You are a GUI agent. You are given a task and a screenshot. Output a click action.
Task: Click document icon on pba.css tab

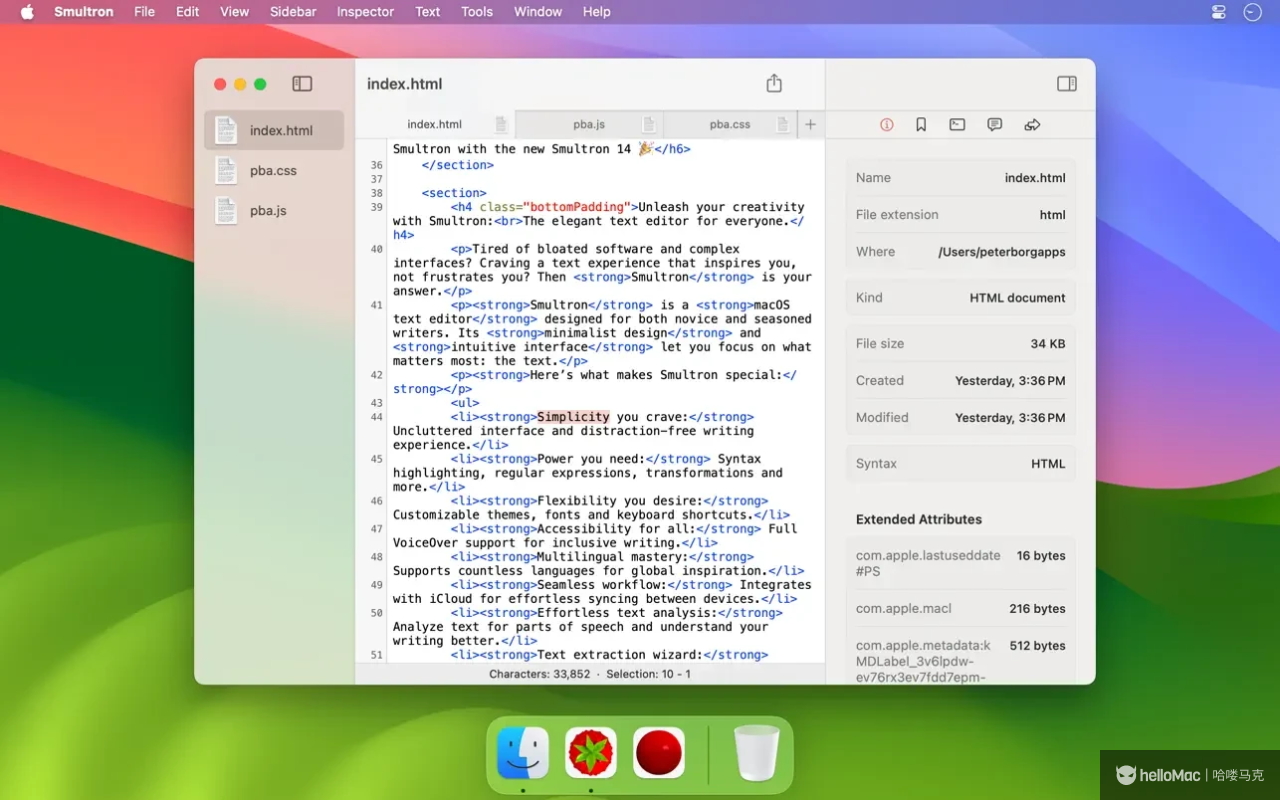782,125
